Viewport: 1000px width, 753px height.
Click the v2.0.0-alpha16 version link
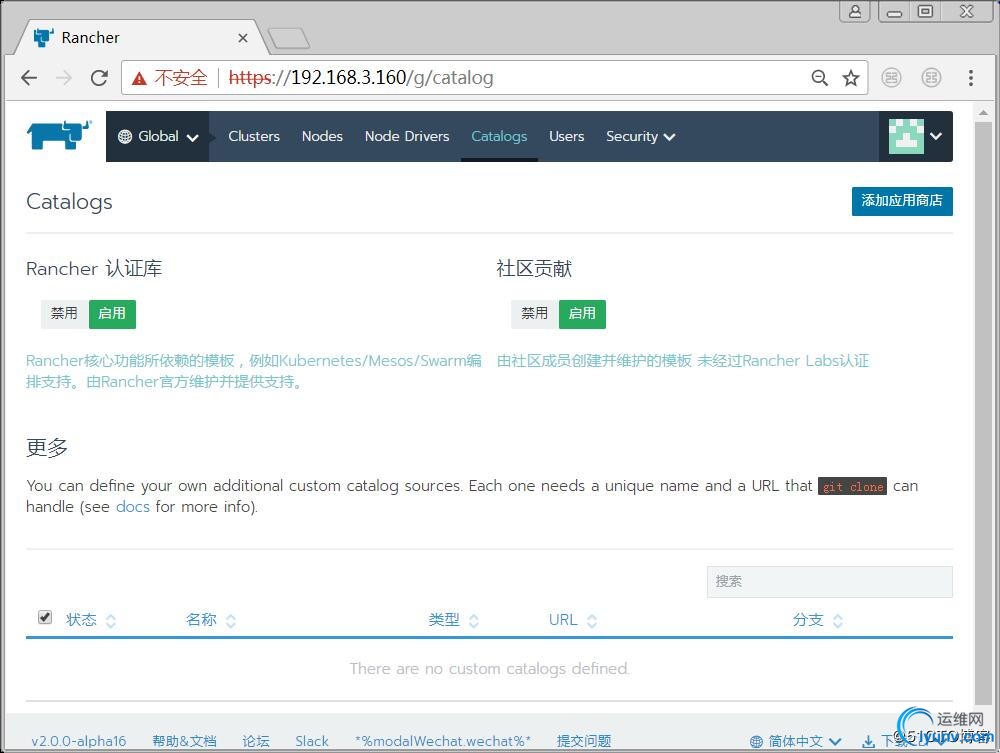78,741
